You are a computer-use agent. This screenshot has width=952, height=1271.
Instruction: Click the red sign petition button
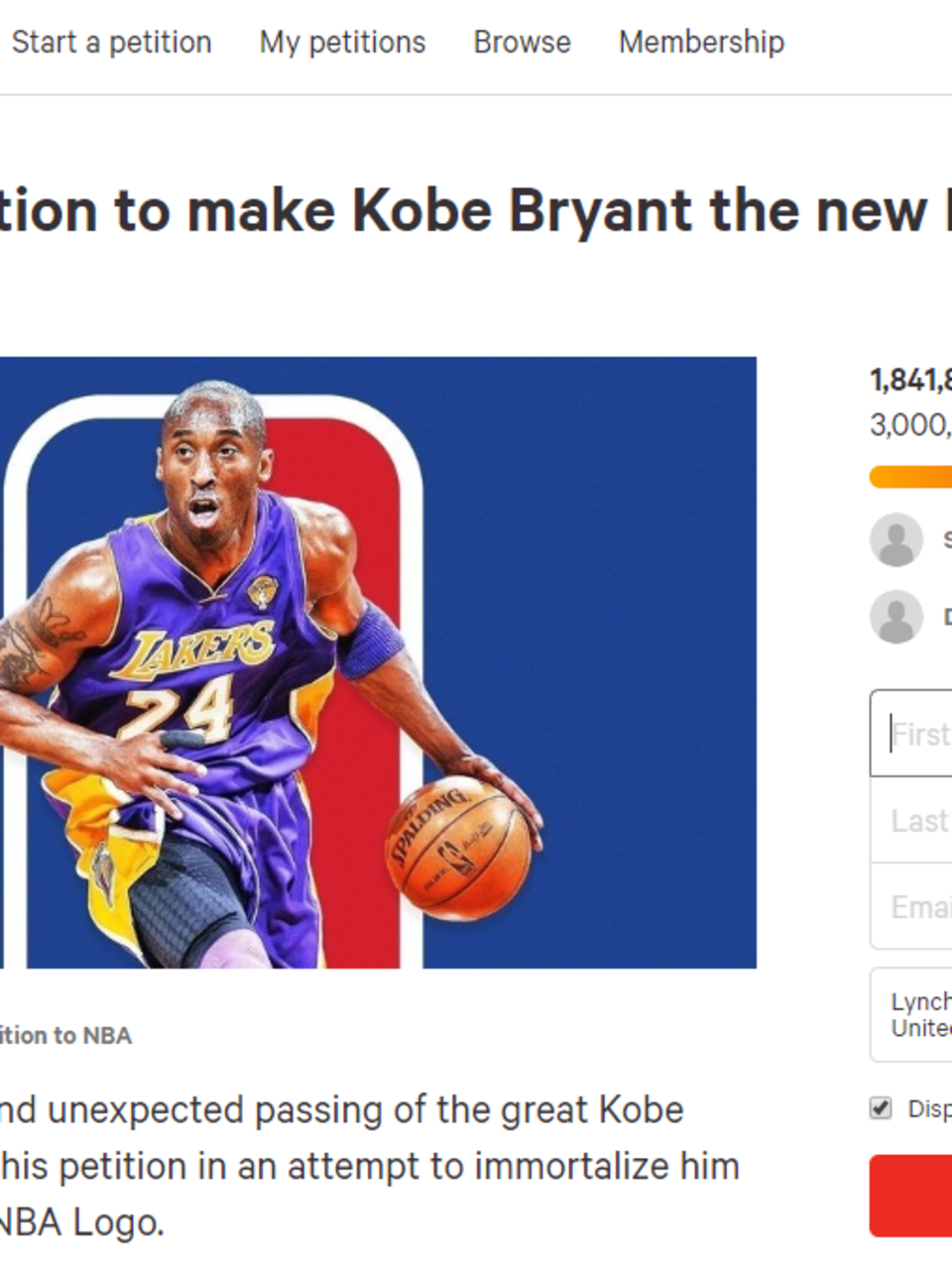pyautogui.click(x=910, y=1196)
